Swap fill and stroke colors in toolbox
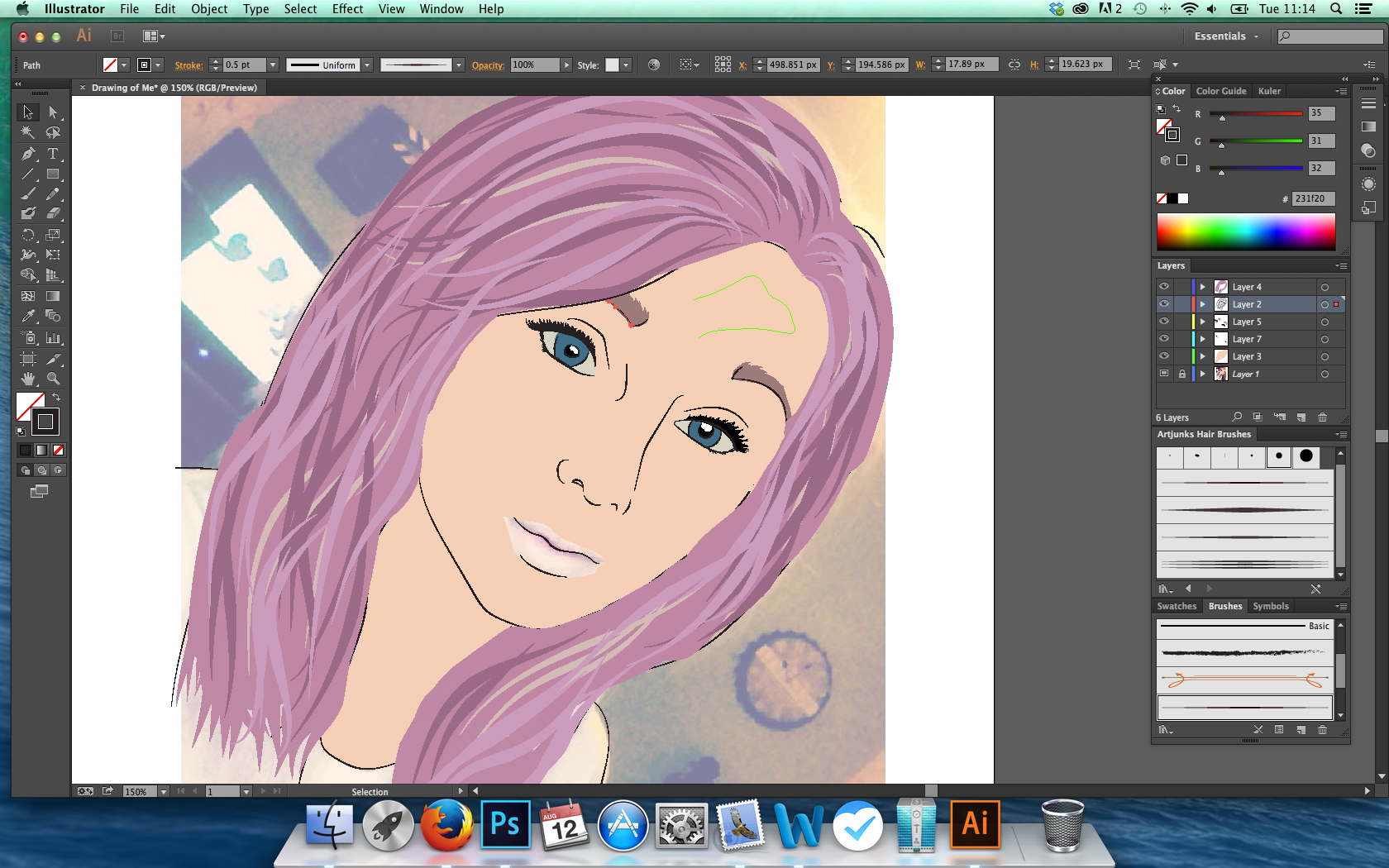The image size is (1389, 868). (x=56, y=398)
